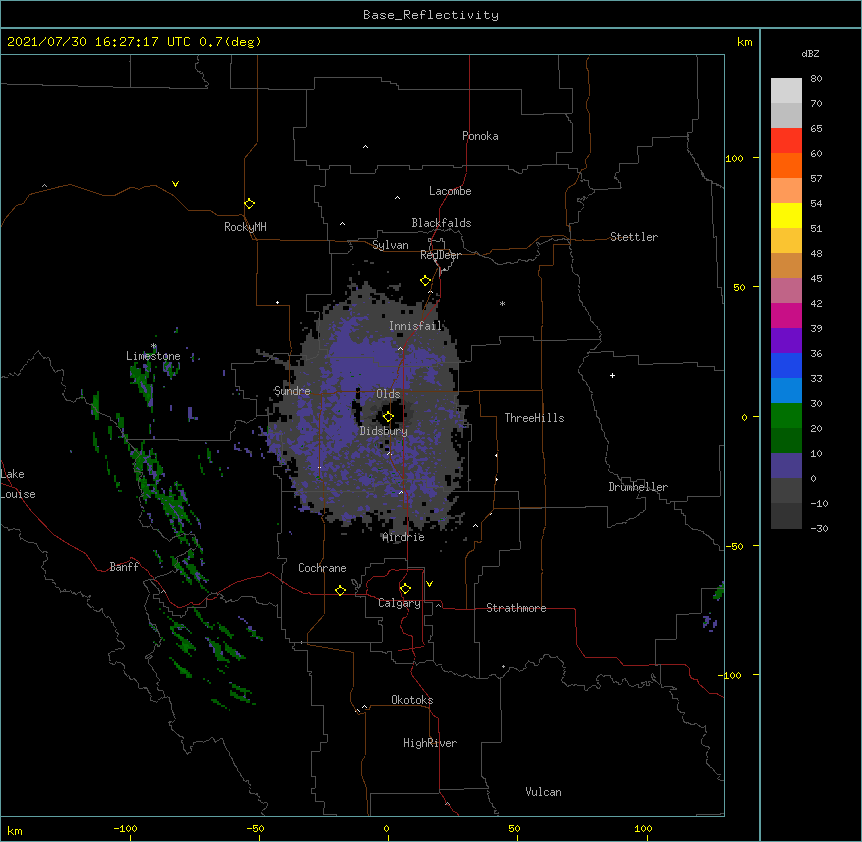Click the Didsbury city label
The image size is (862, 842).
tap(384, 431)
